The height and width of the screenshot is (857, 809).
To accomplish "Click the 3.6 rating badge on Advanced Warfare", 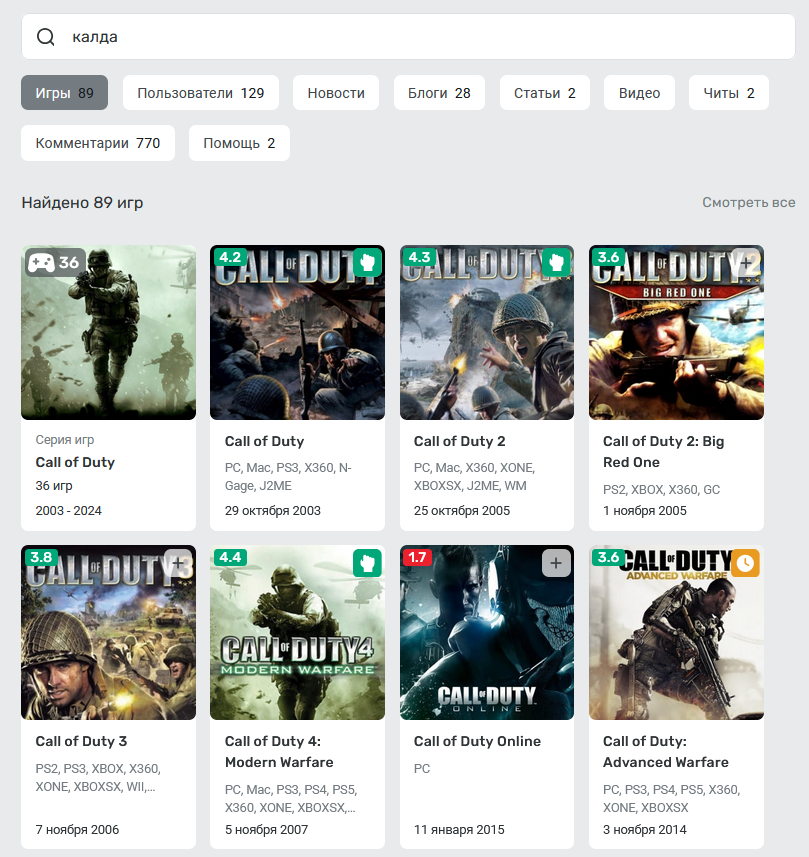I will click(608, 557).
